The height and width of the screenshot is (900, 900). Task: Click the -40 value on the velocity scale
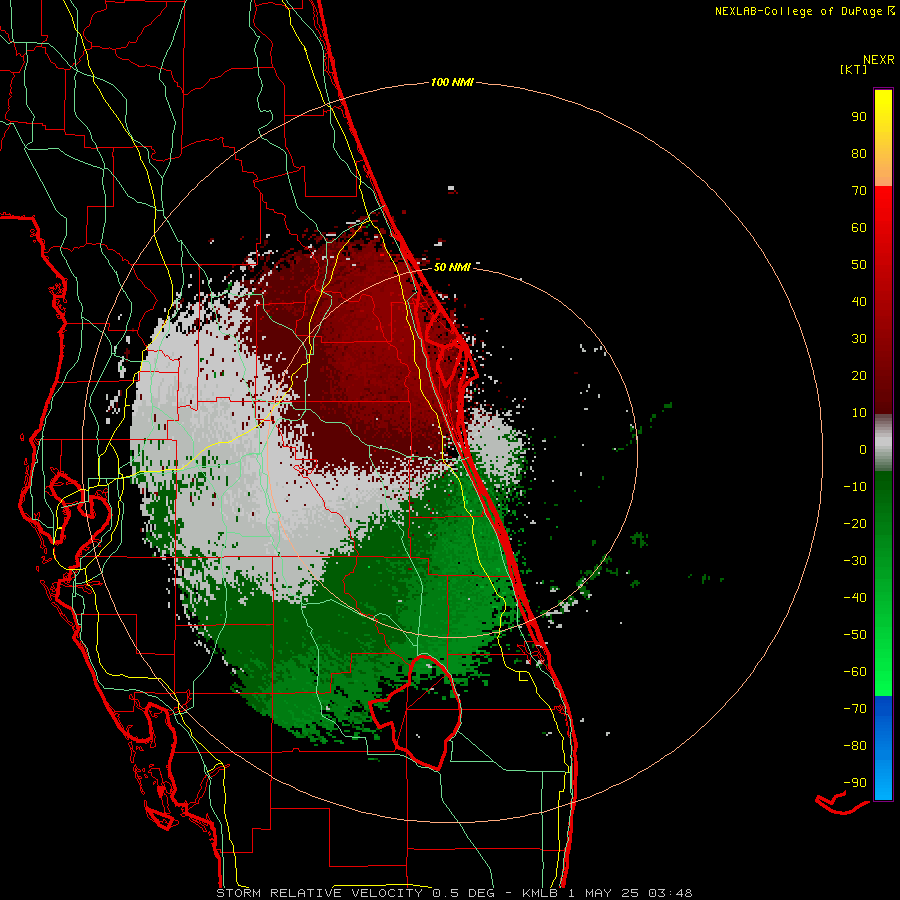(855, 598)
